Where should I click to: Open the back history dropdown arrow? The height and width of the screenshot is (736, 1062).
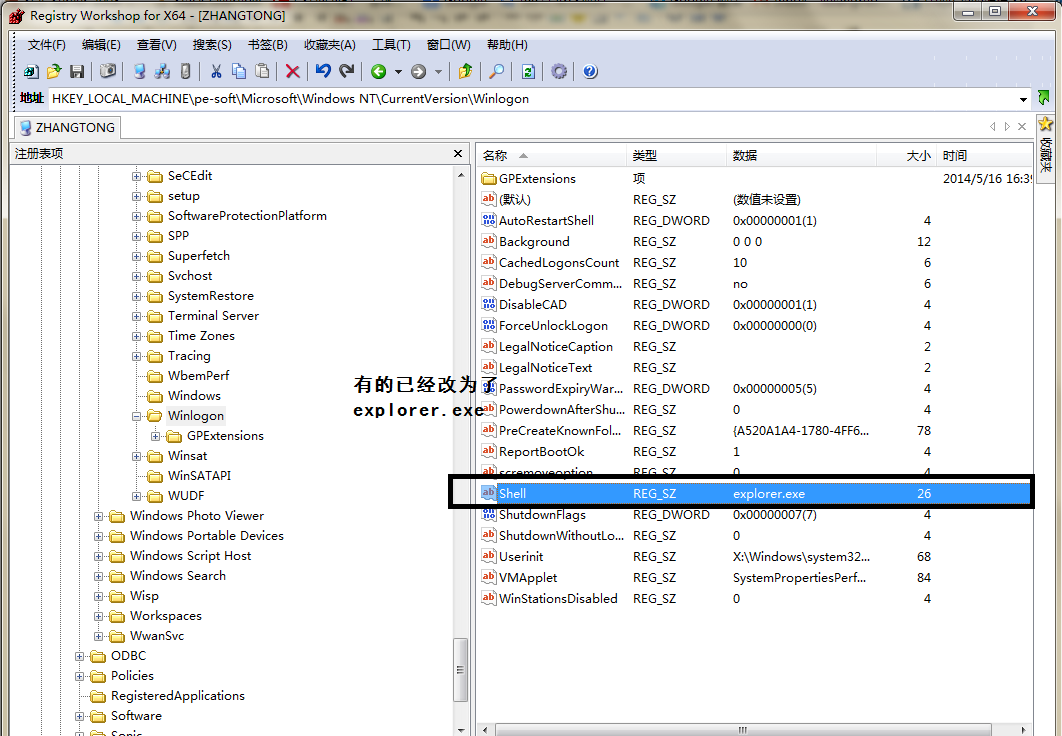coord(398,71)
